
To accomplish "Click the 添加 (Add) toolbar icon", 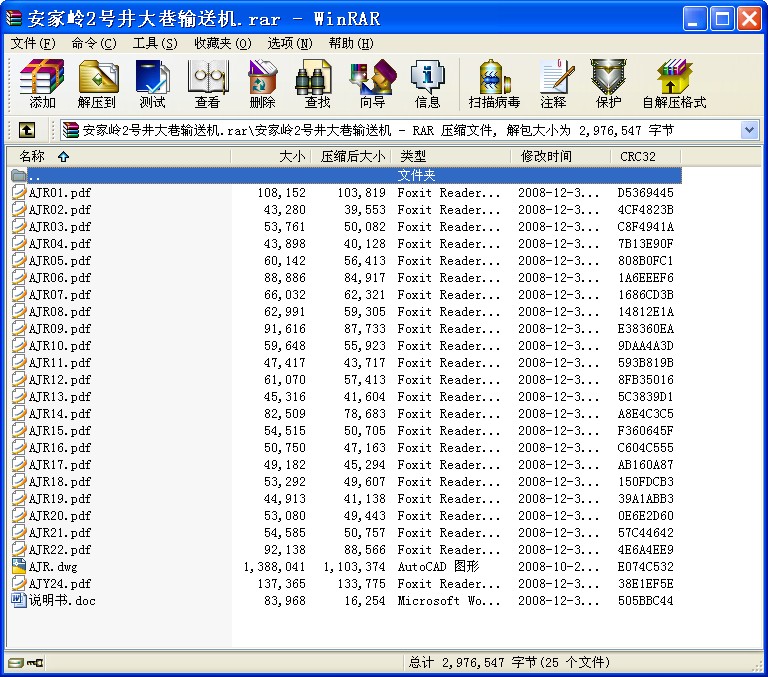I will (42, 76).
